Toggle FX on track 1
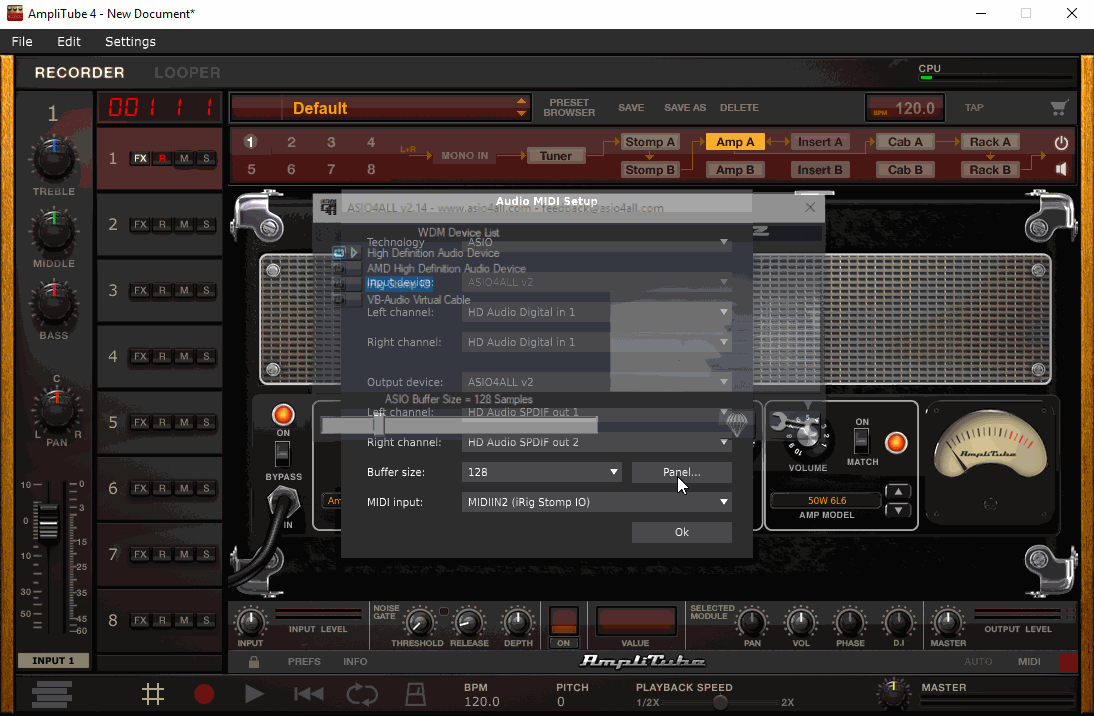Screen dimensions: 1094x716 pos(140,159)
